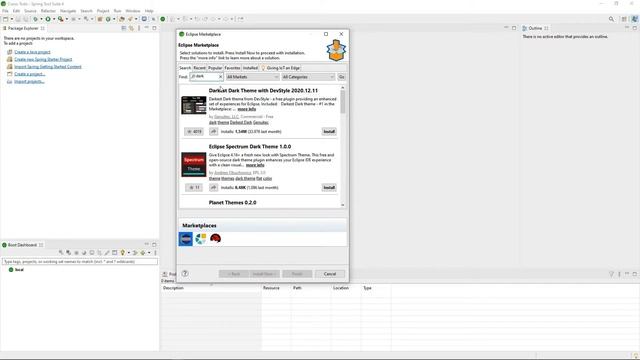Click the New wizard icon in main toolbar
Viewport: 640px width, 360px height.
[x=5, y=19]
